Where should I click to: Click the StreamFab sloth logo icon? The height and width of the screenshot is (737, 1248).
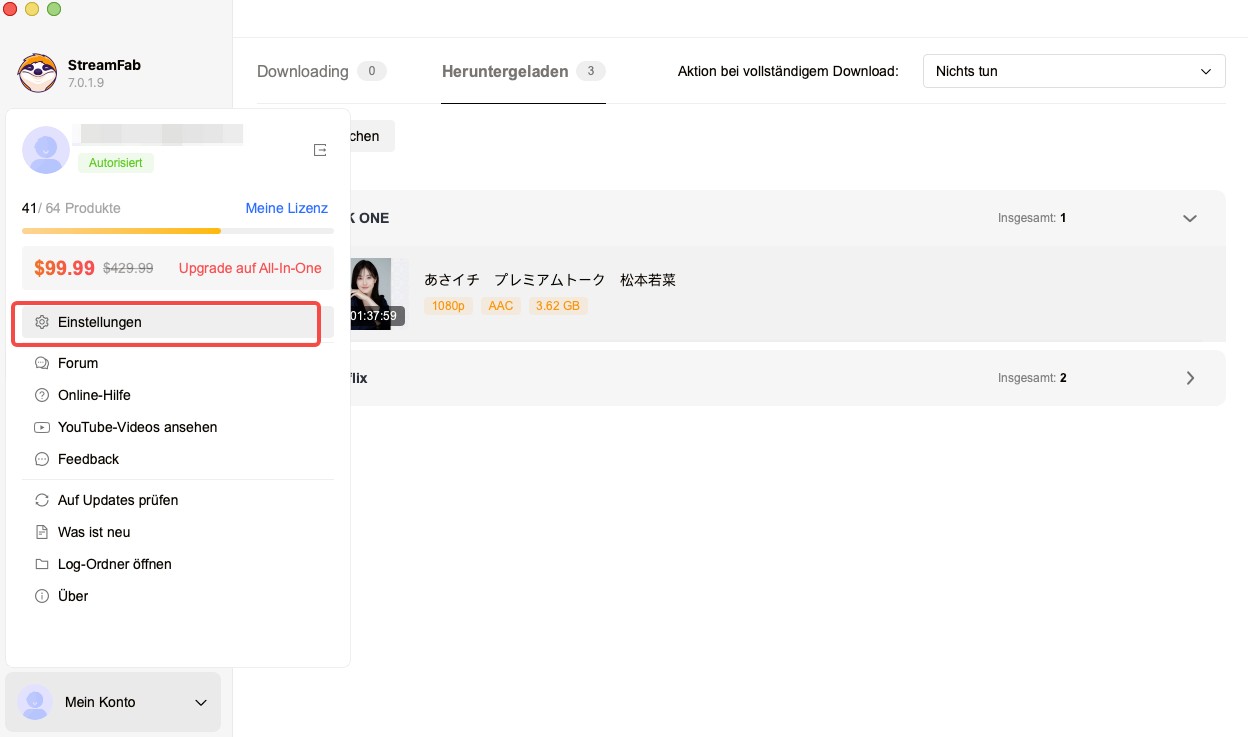tap(37, 73)
